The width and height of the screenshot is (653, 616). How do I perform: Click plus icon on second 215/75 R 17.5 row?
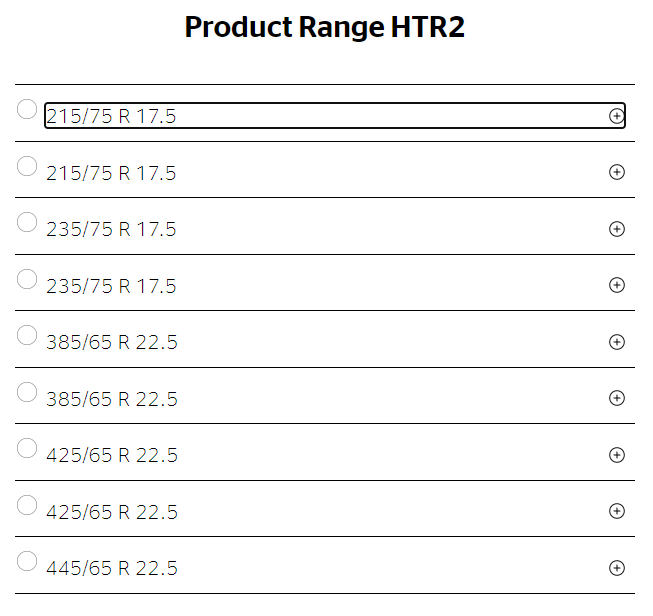[x=617, y=172]
